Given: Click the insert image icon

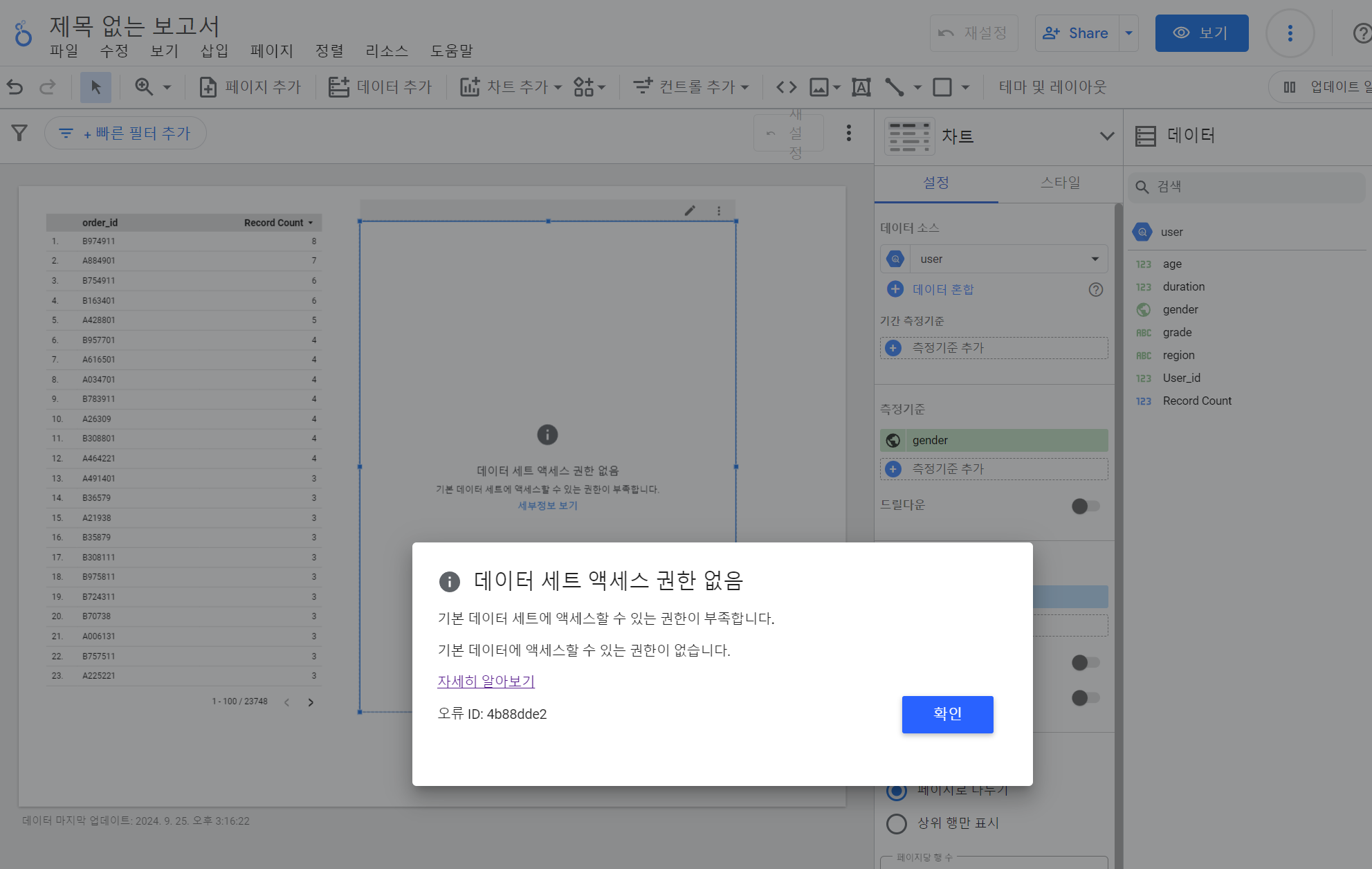Looking at the screenshot, I should [819, 87].
